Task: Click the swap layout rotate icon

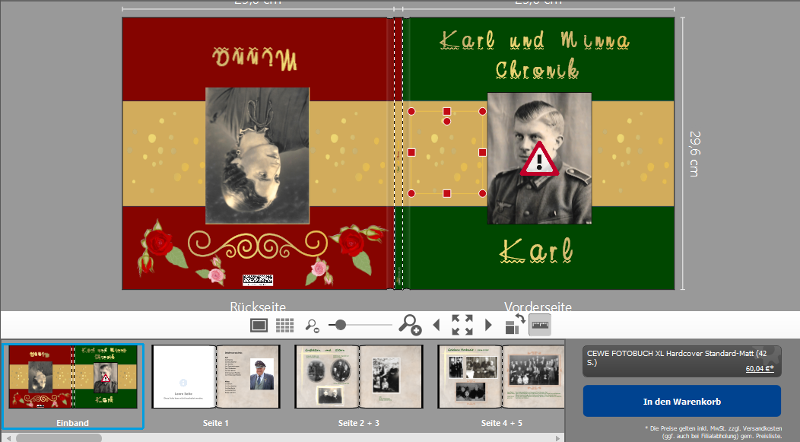Action: point(515,324)
